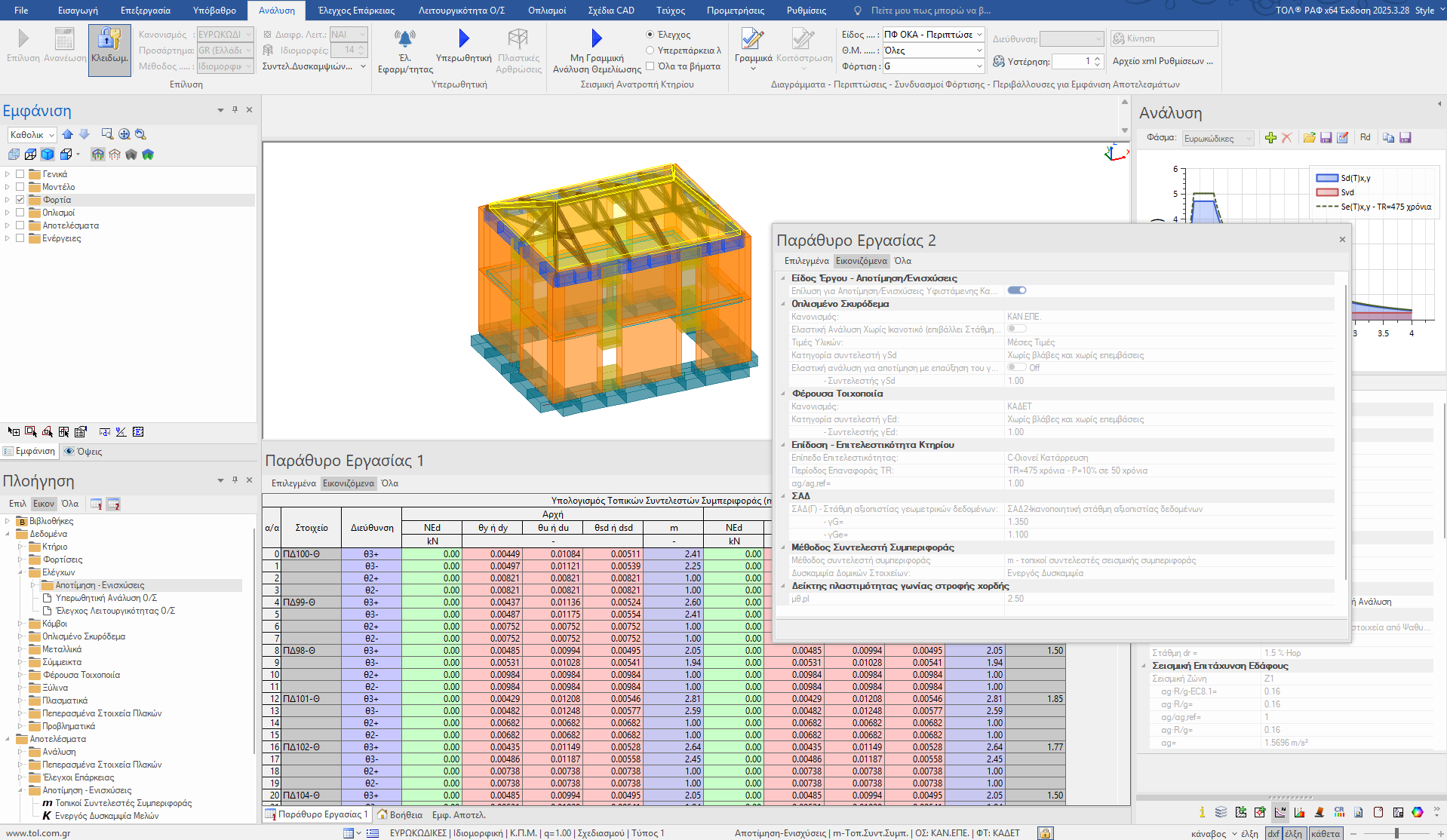Viewport: 1447px width, 840px height.
Task: Click the Rd icon in Ανάλυση panel
Action: click(1365, 137)
